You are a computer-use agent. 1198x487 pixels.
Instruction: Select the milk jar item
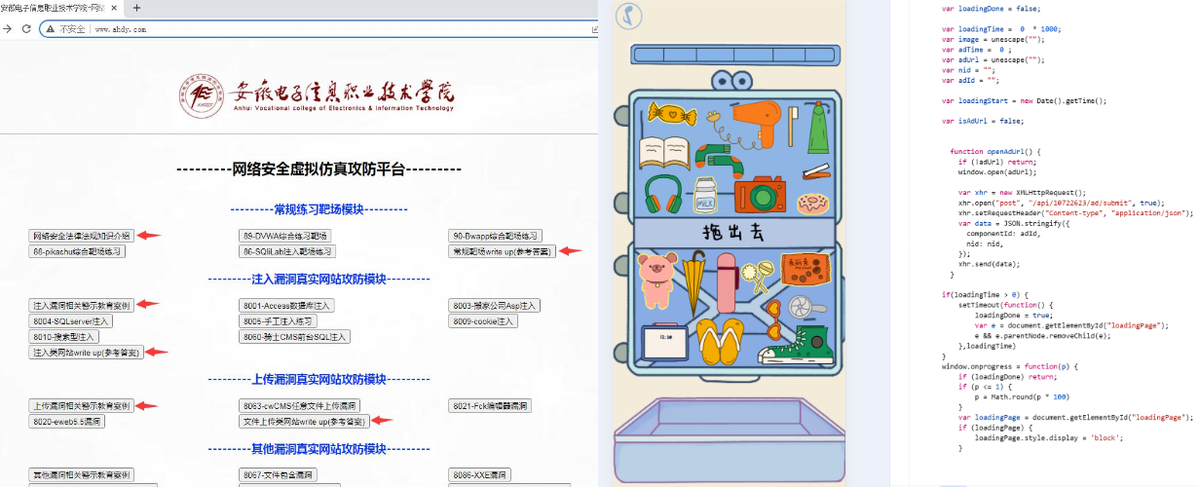coord(708,195)
